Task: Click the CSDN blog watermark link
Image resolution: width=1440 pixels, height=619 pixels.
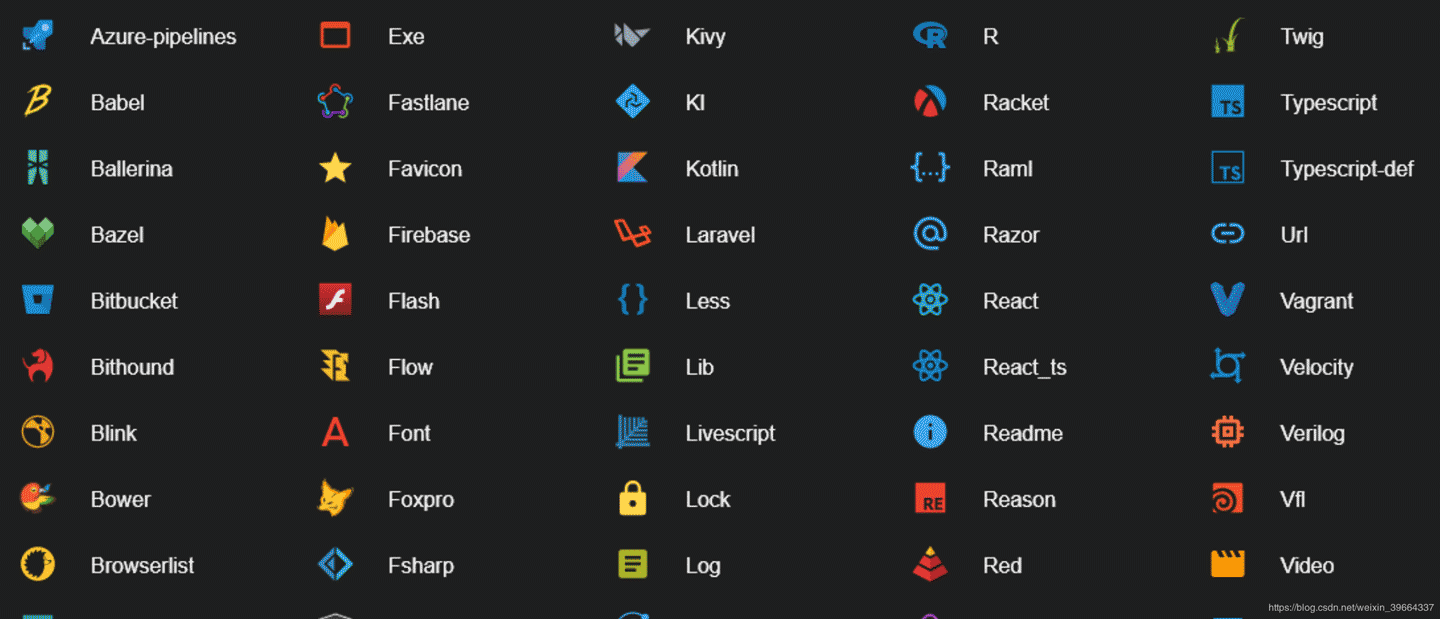Action: click(1351, 606)
